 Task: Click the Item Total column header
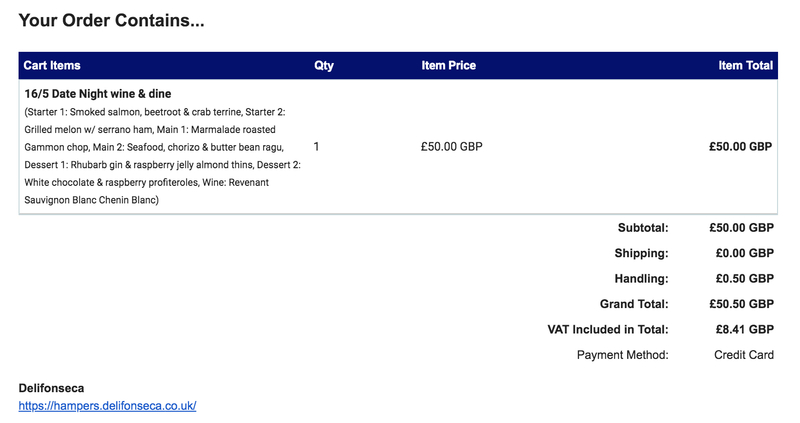pyautogui.click(x=745, y=66)
